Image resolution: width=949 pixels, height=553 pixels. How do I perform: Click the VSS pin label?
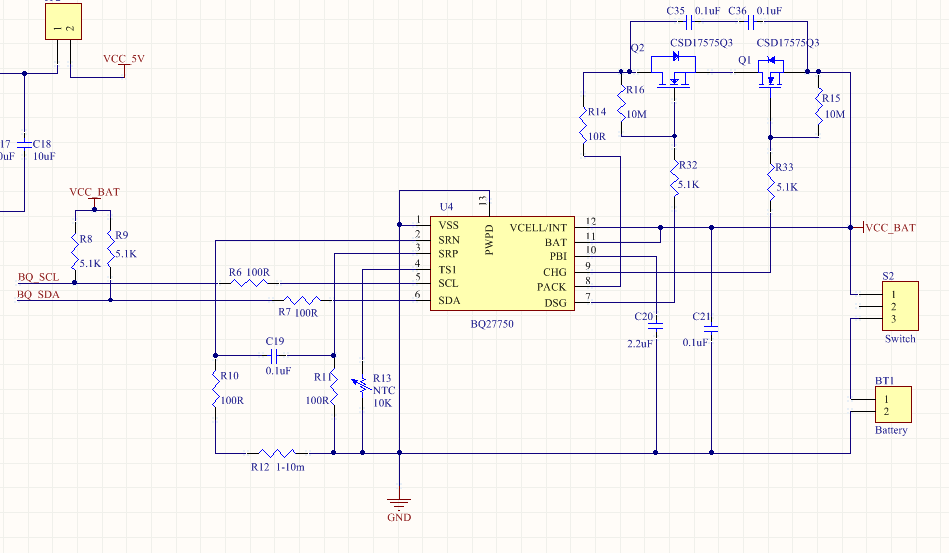(448, 225)
